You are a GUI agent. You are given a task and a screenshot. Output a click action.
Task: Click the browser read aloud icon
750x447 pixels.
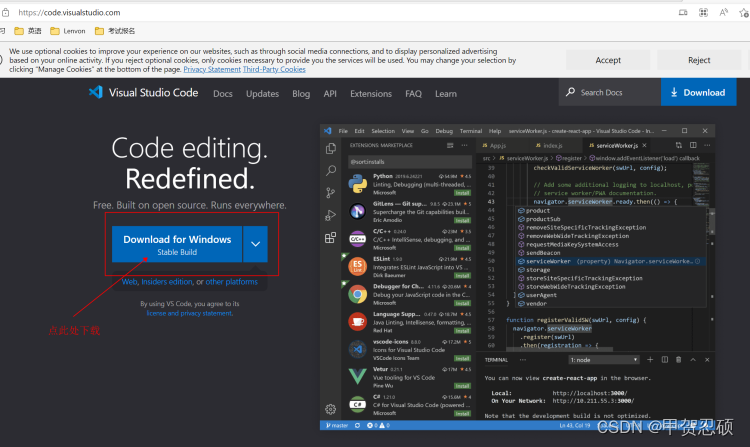pos(723,12)
